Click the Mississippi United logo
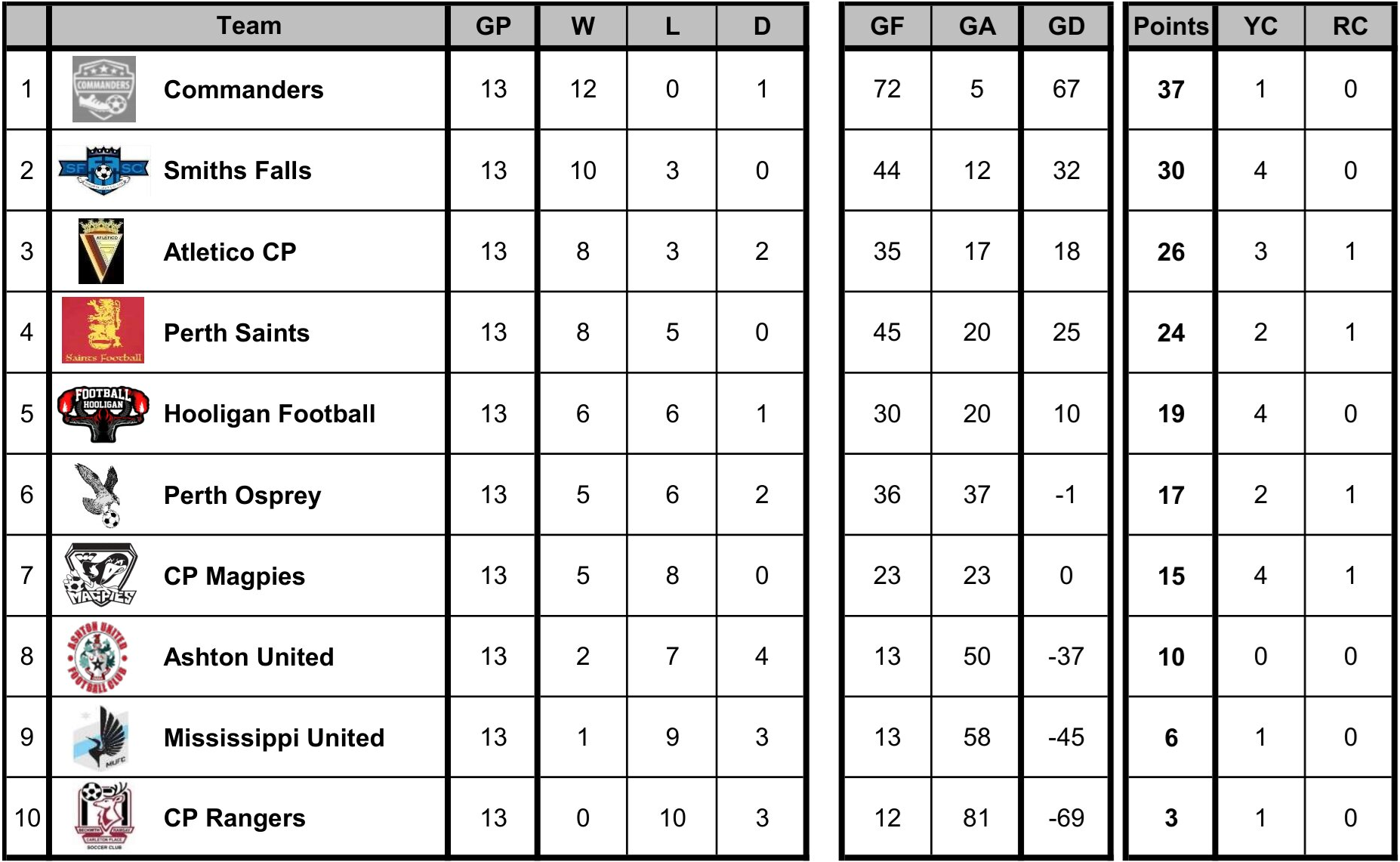 [x=100, y=737]
